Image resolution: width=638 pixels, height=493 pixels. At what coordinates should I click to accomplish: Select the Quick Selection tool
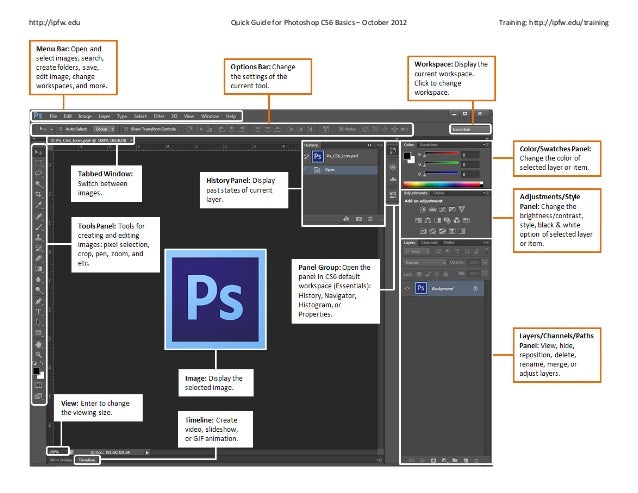point(38,184)
